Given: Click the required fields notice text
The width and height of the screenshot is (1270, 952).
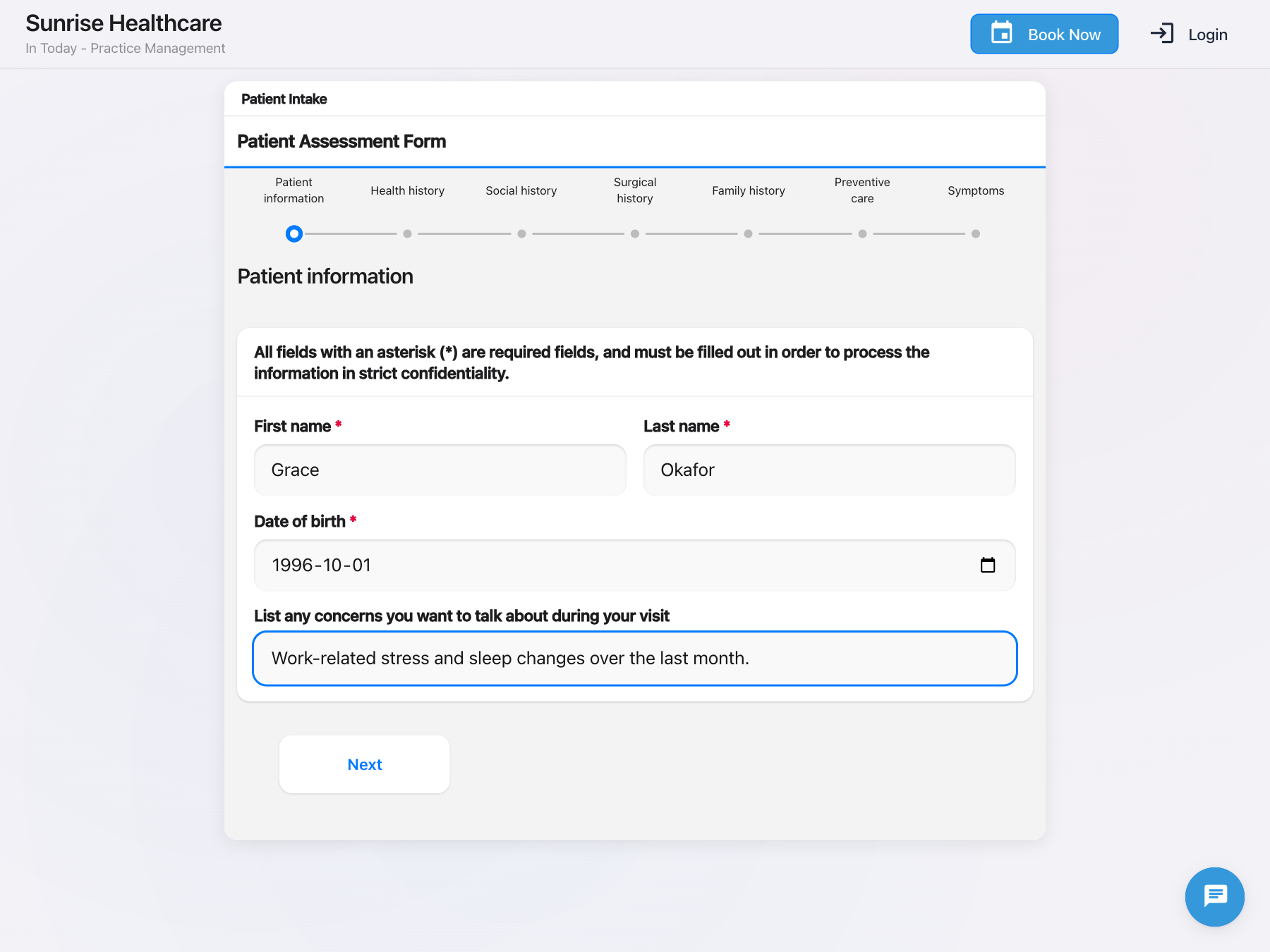Looking at the screenshot, I should point(592,362).
